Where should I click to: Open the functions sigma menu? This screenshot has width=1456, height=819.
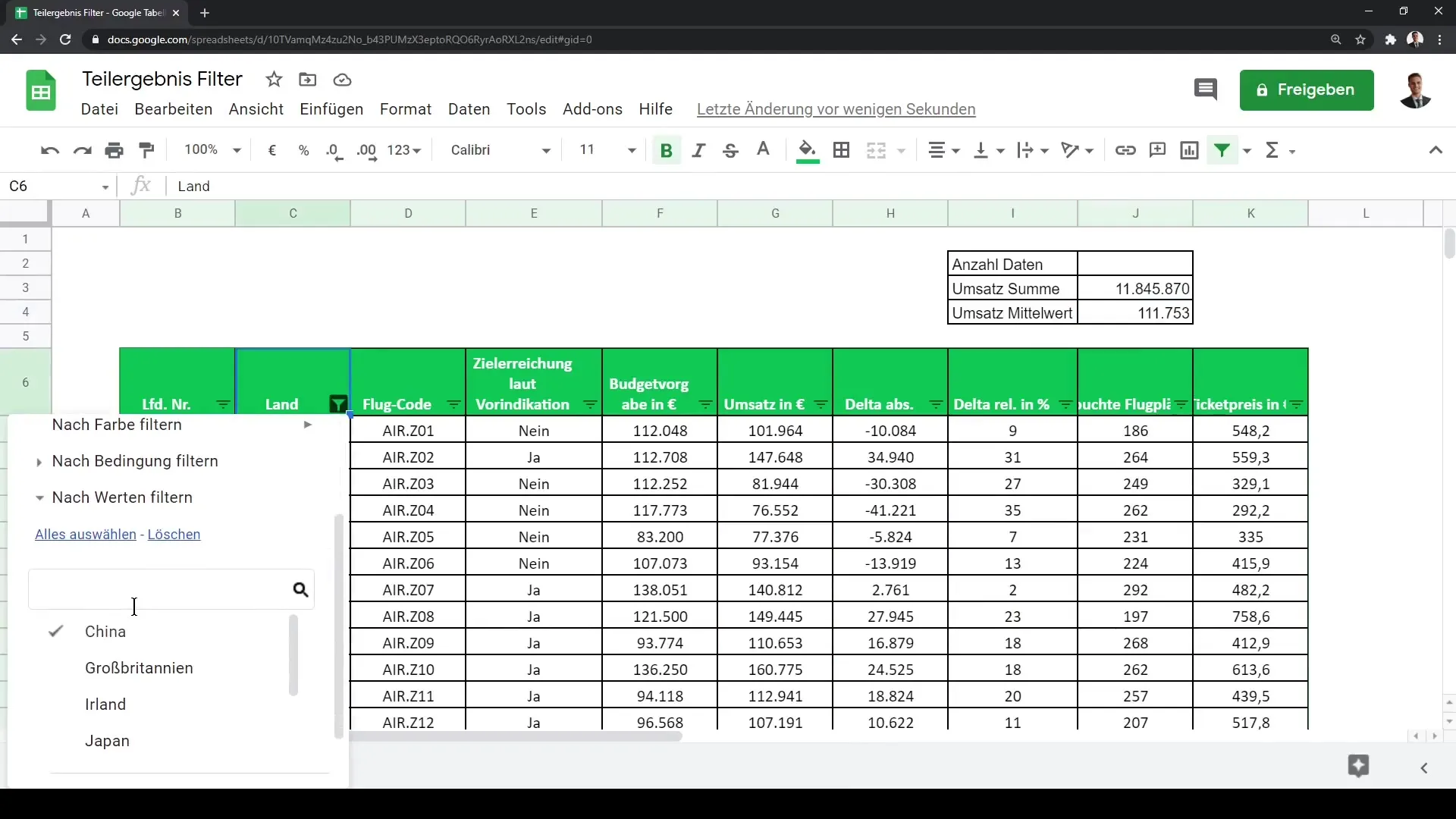[x=1280, y=150]
